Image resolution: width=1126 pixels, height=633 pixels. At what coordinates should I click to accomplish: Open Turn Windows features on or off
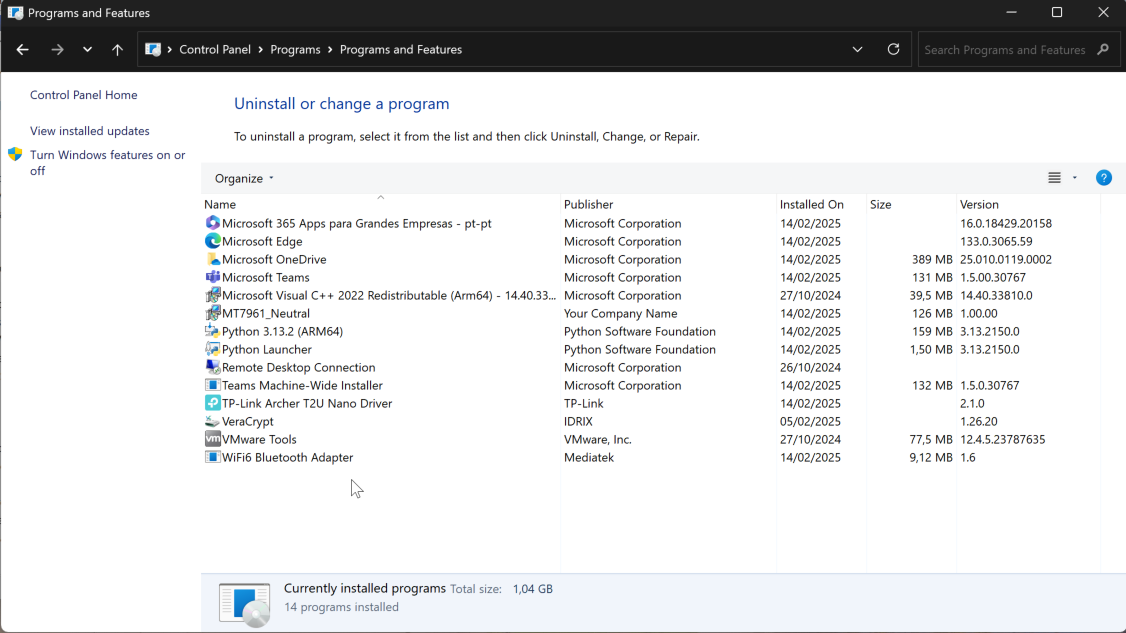click(x=108, y=162)
